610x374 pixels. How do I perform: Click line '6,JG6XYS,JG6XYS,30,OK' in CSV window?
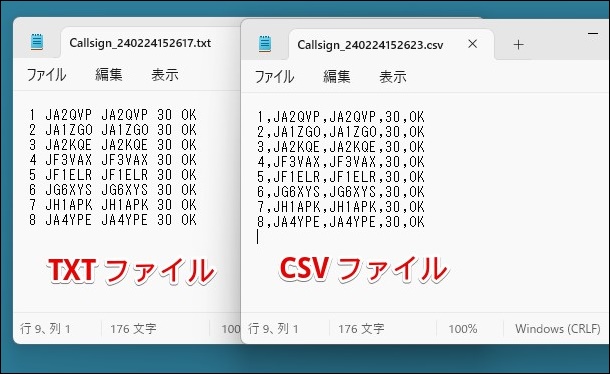(341, 191)
